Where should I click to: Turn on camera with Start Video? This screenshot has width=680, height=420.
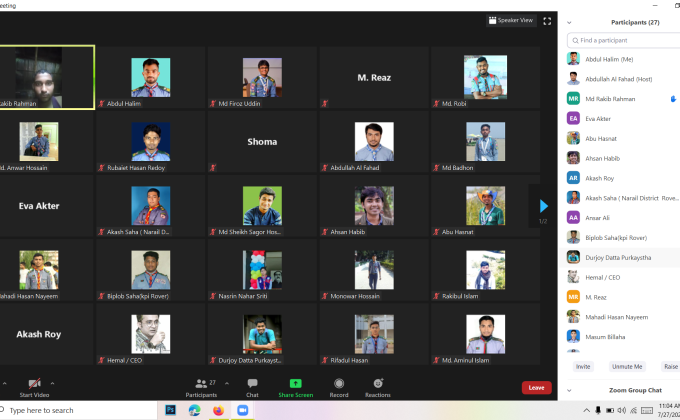(x=34, y=387)
